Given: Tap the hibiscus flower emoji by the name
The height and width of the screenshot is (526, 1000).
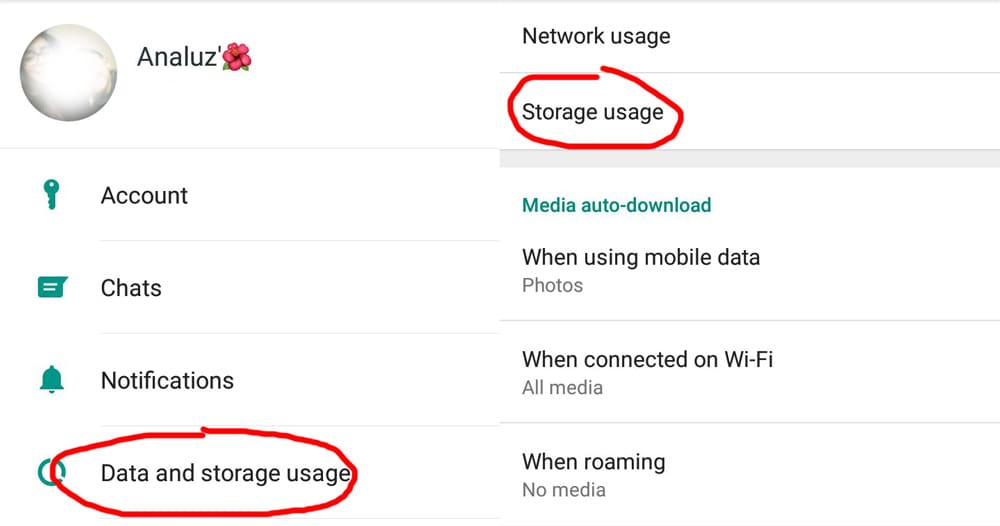Looking at the screenshot, I should (x=237, y=57).
